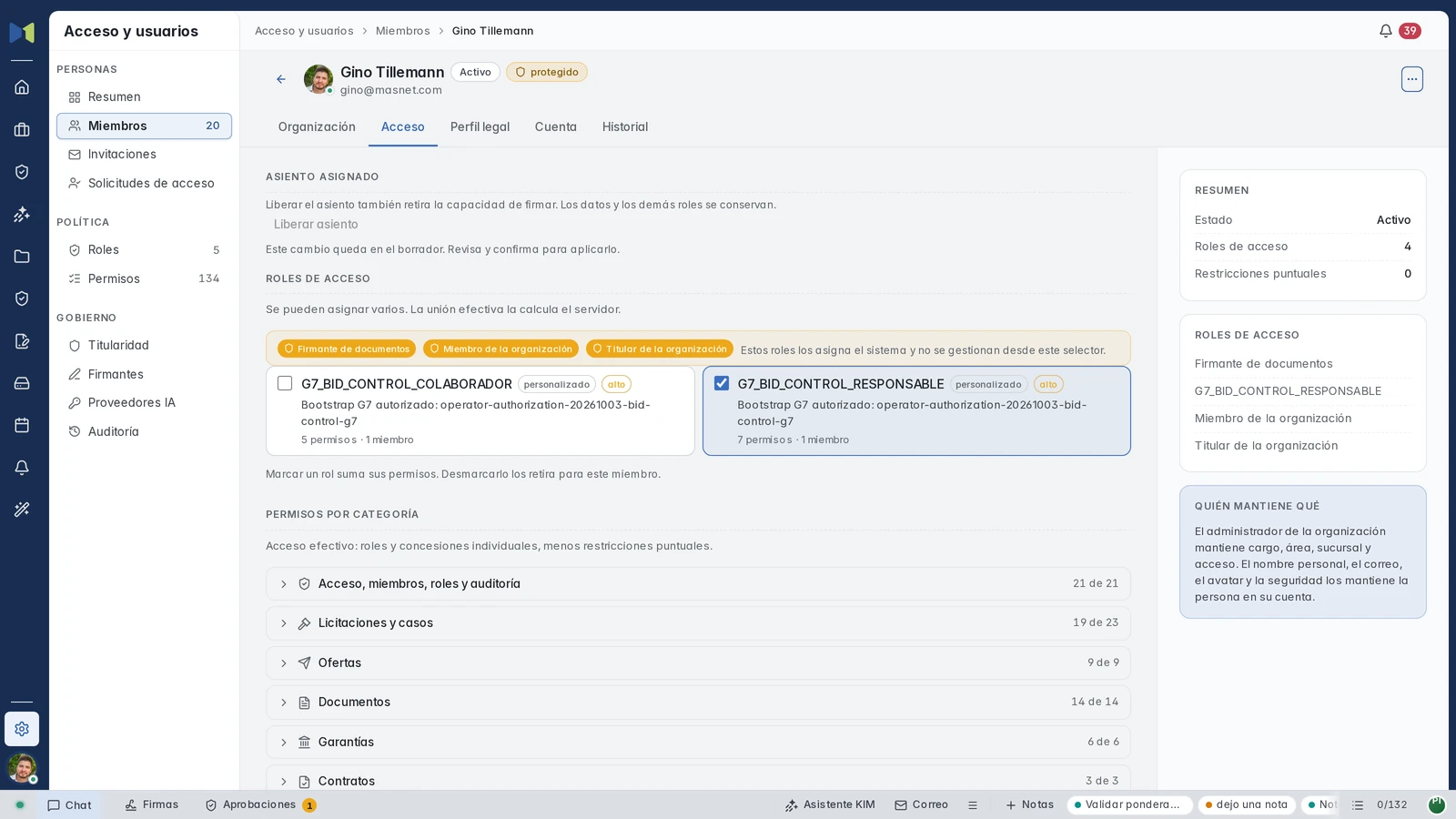Click the briefcase icon in the left rail
The image size is (1456, 819).
pyautogui.click(x=22, y=130)
